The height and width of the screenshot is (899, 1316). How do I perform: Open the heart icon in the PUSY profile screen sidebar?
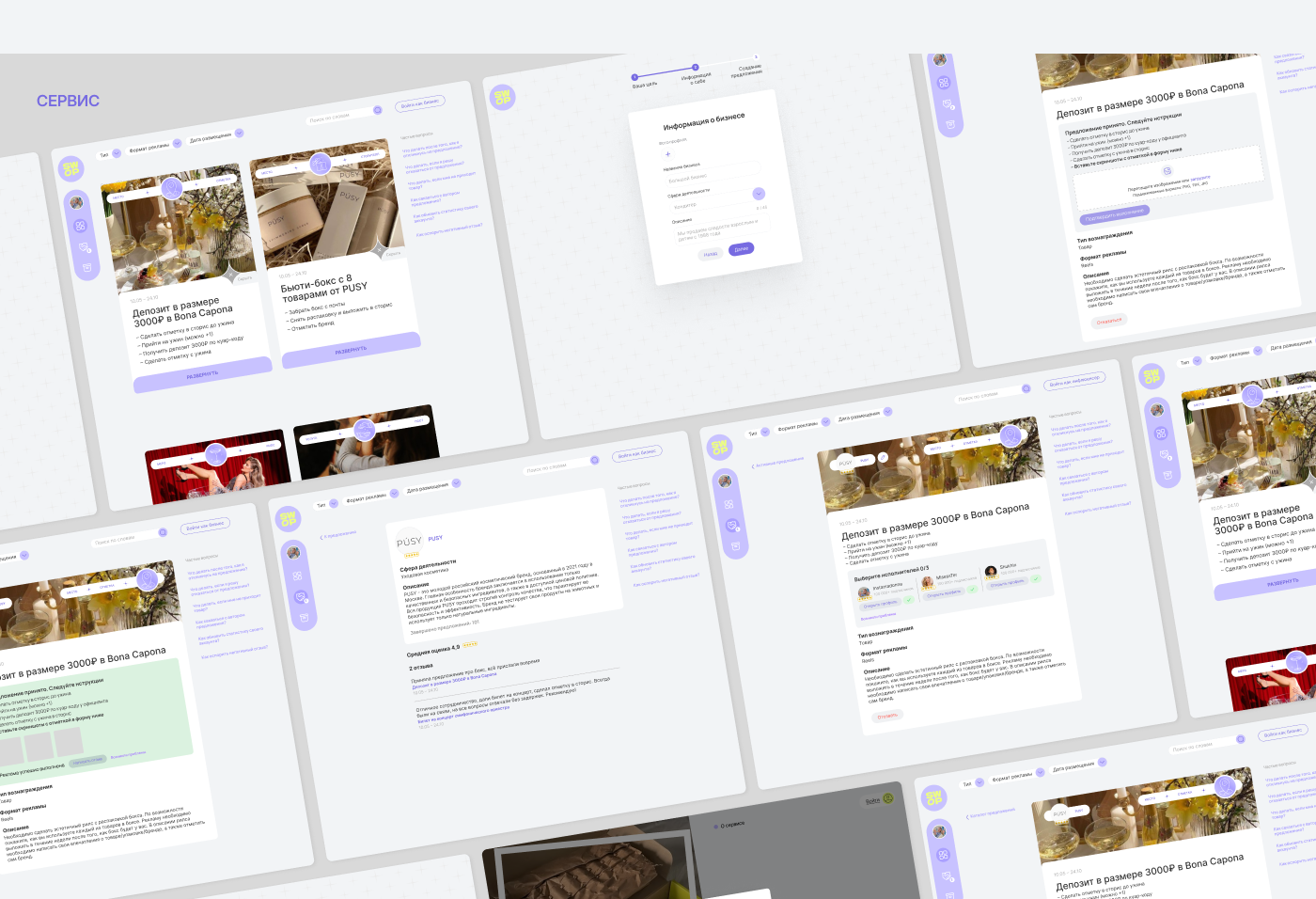301,596
